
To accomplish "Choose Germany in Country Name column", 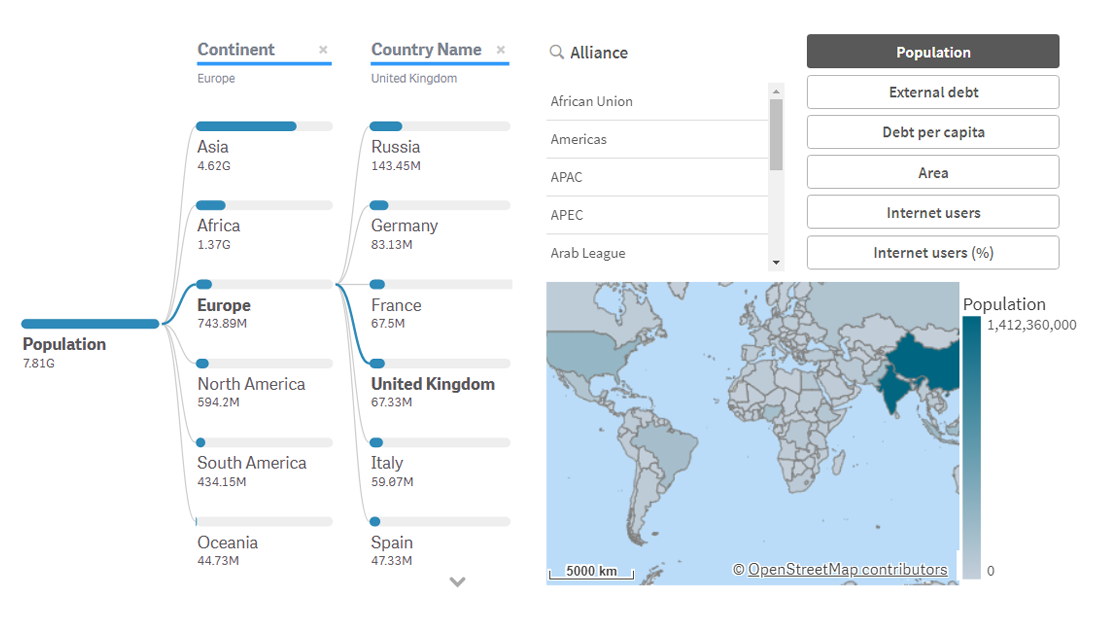I will [x=404, y=226].
